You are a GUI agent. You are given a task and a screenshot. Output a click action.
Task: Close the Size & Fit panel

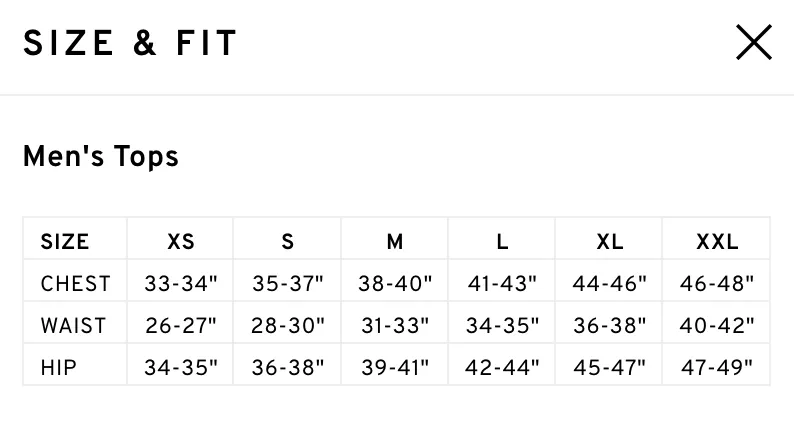[x=754, y=42]
